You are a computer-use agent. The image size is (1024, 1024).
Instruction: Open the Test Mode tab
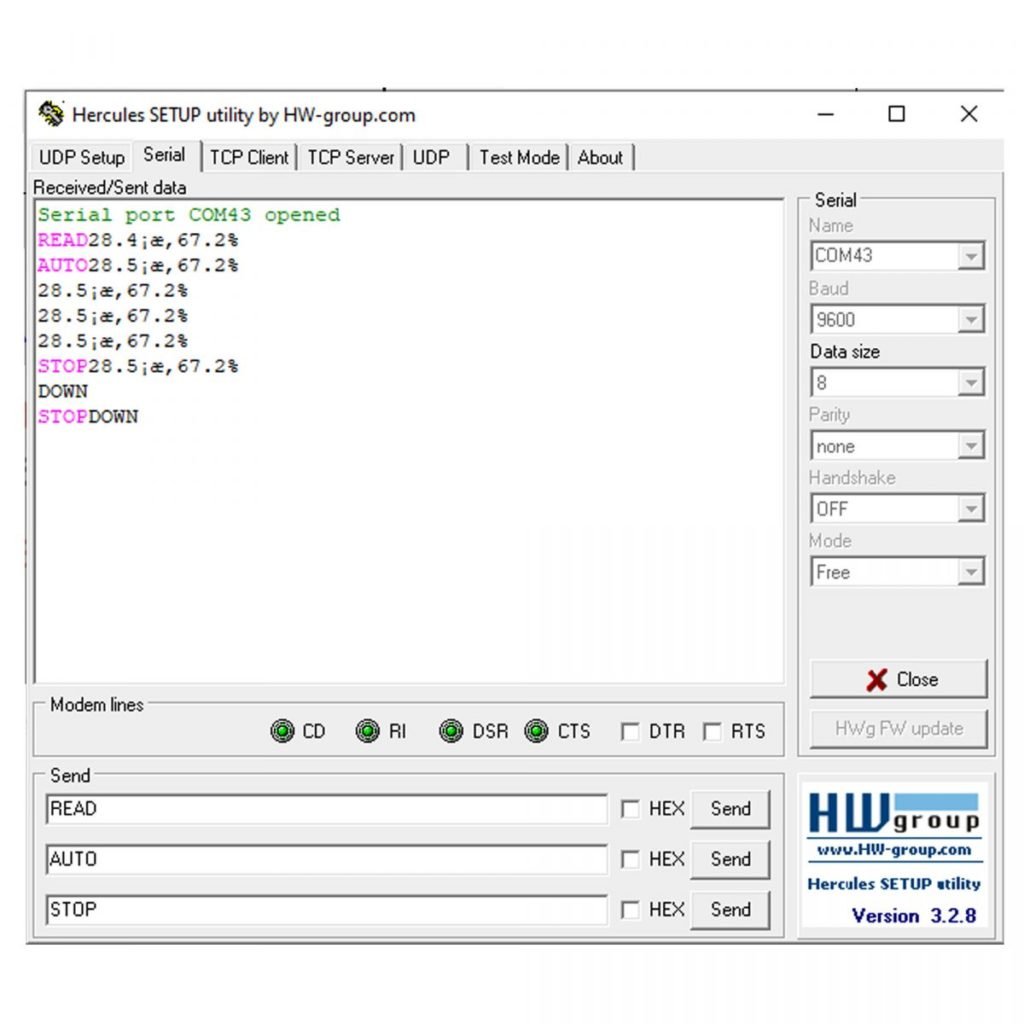(519, 157)
